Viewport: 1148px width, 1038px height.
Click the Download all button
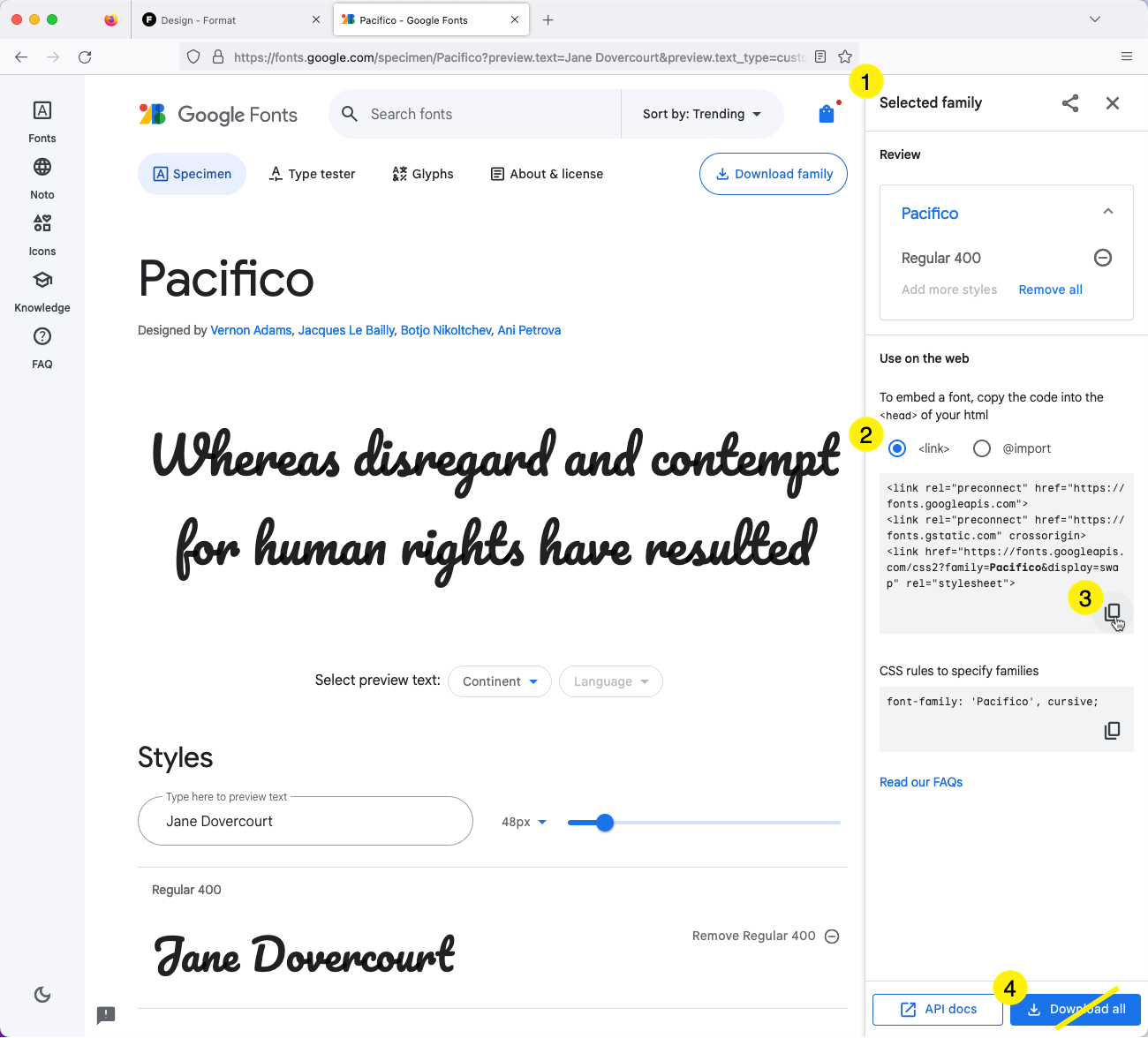coord(1076,1009)
